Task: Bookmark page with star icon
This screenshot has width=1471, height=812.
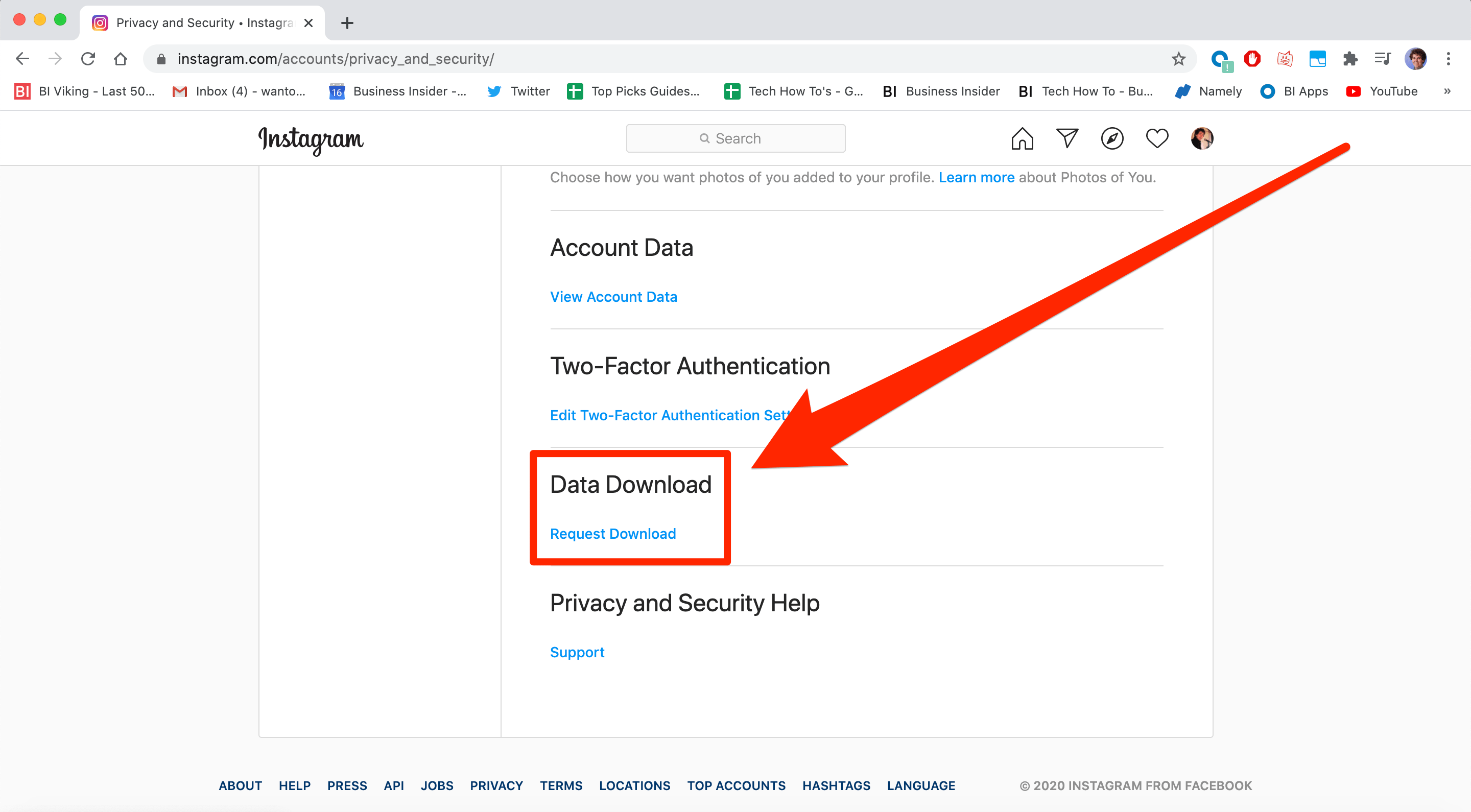Action: [x=1178, y=59]
